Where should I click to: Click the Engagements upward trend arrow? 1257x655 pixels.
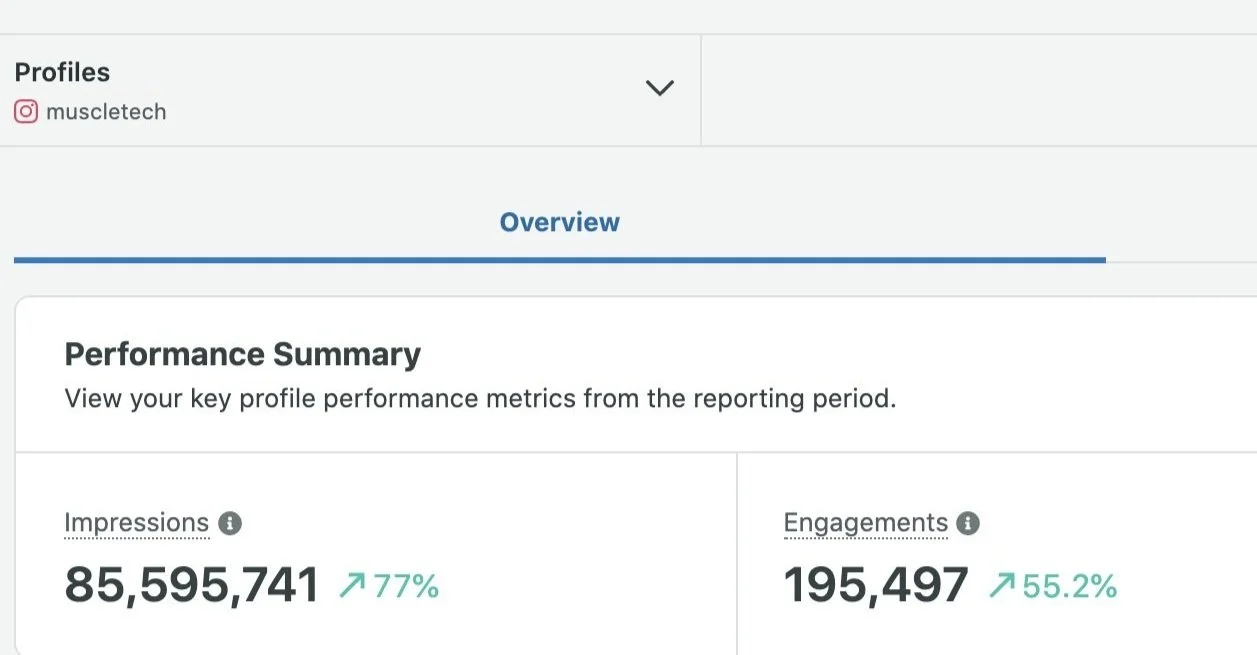point(1002,586)
